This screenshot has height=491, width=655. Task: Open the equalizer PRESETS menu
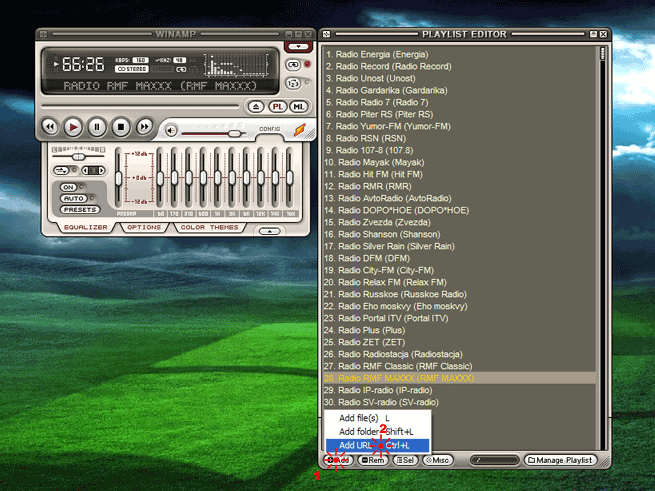(x=80, y=210)
